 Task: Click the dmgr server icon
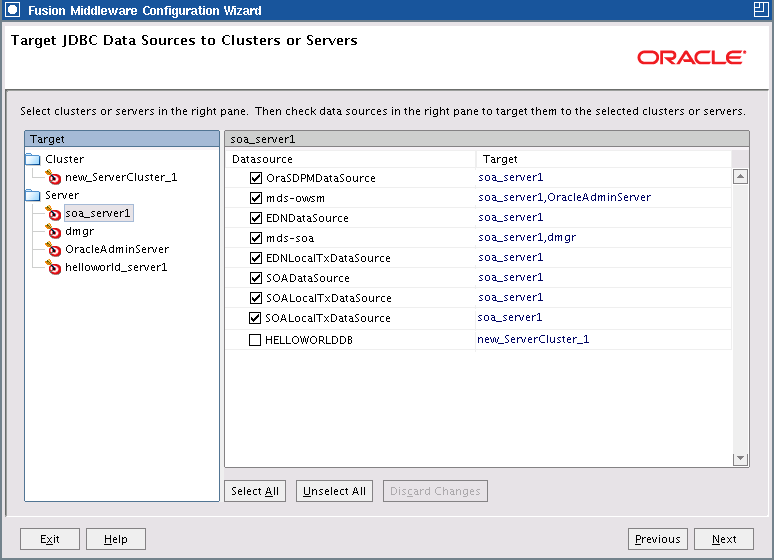pos(53,231)
